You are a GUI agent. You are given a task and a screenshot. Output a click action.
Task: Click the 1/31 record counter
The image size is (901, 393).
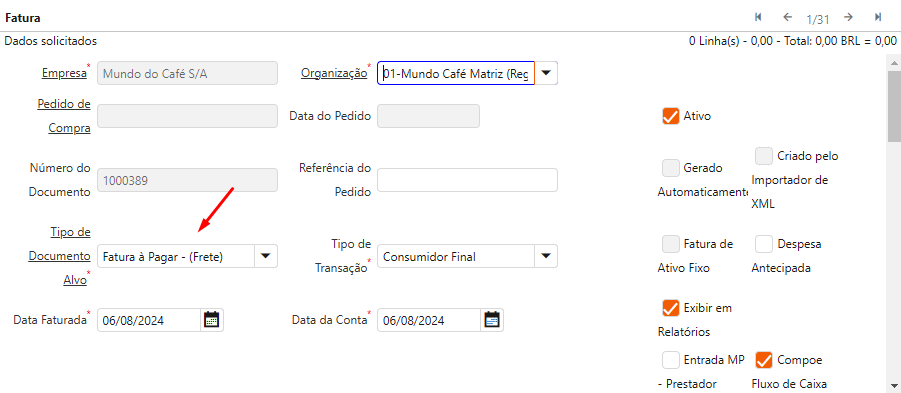click(x=818, y=20)
